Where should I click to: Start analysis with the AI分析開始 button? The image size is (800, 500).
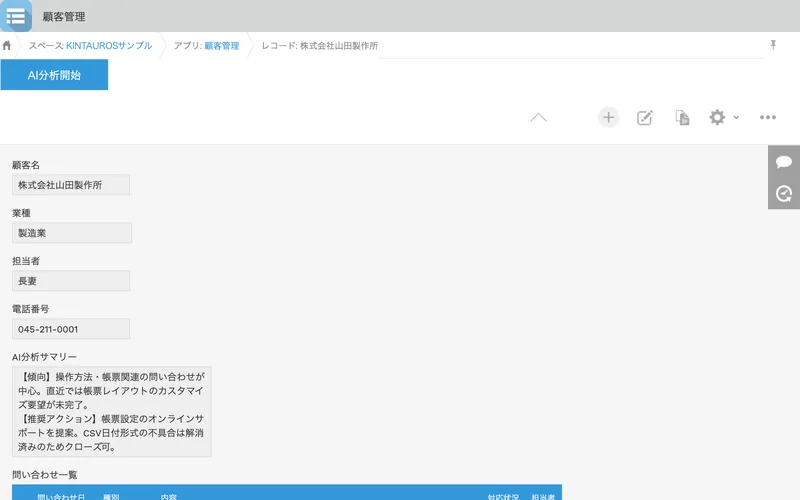click(x=54, y=75)
